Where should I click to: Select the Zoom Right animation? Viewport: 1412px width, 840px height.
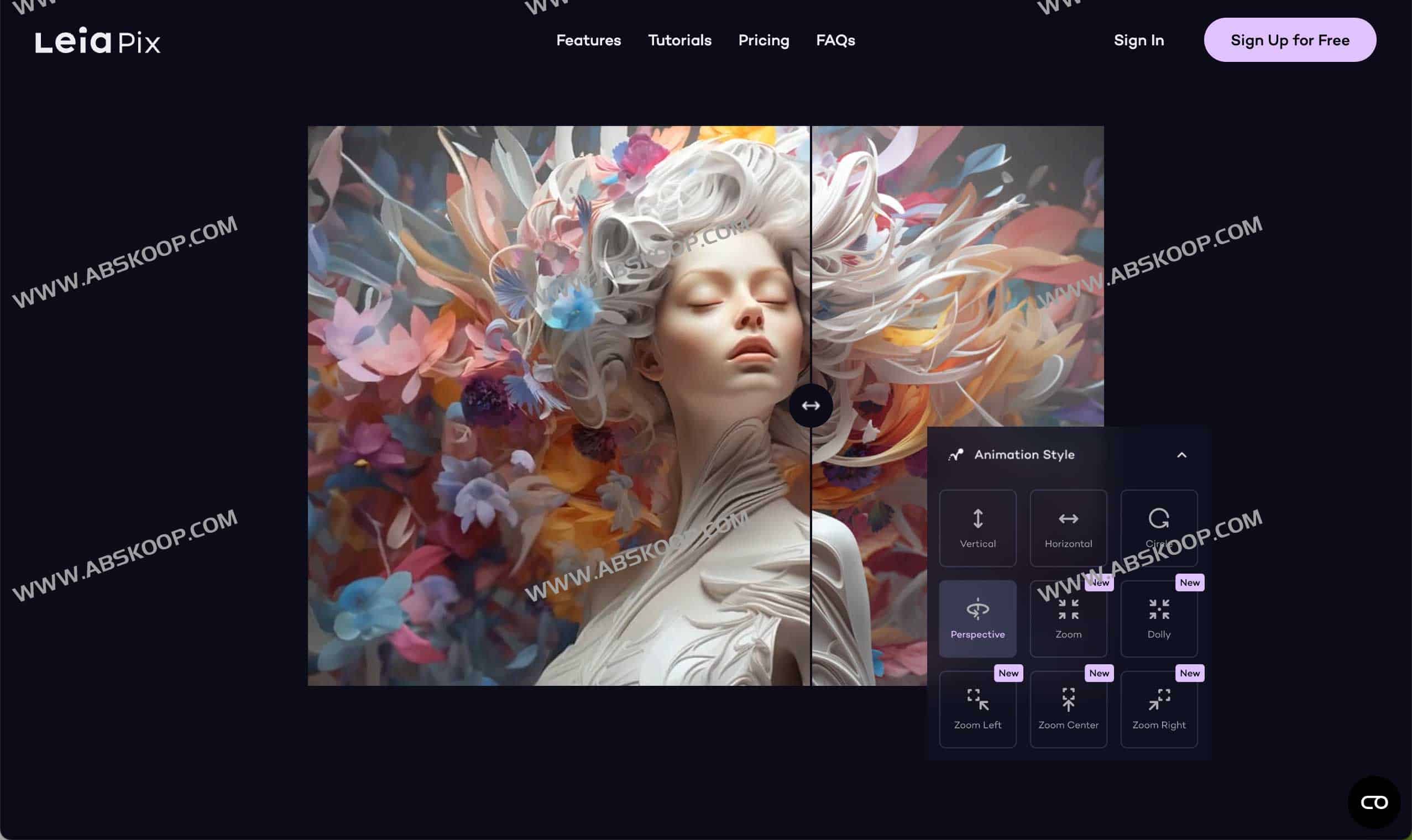tap(1158, 708)
